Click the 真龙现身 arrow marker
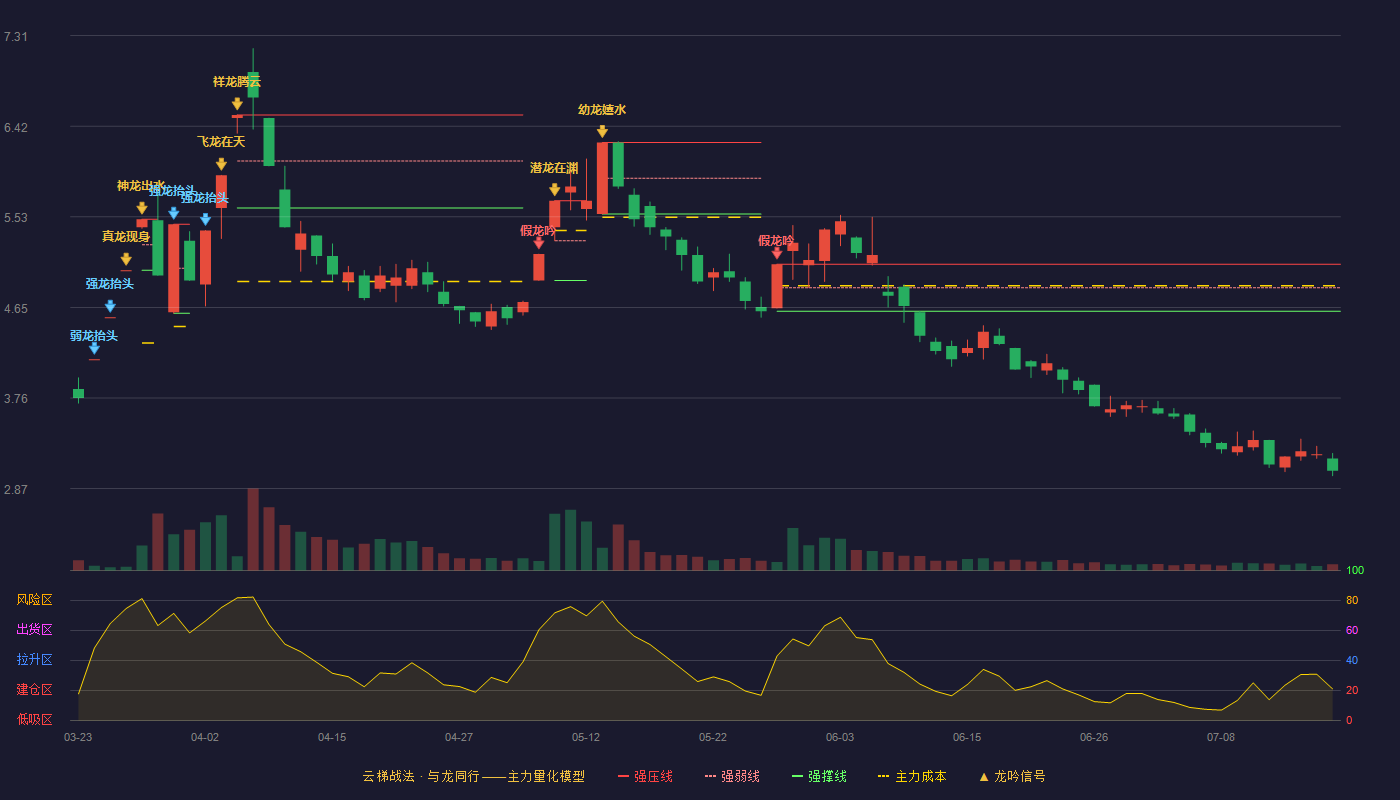Image resolution: width=1400 pixels, height=800 pixels. (x=126, y=259)
